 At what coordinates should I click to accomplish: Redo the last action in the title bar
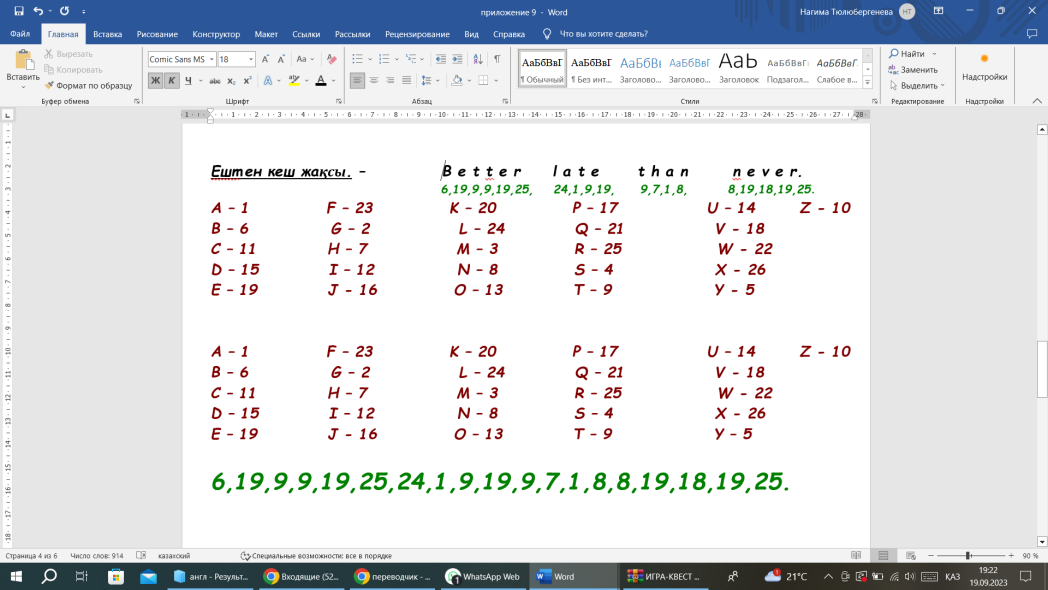64,11
